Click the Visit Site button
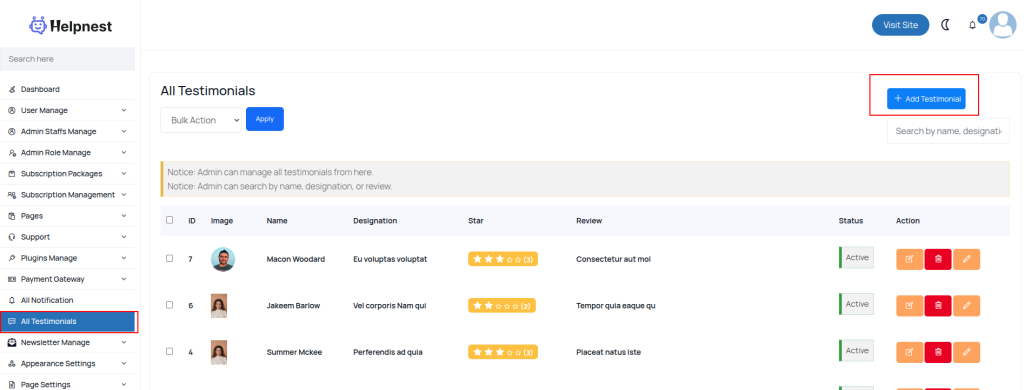Screen dimensions: 1024x390 coord(901,25)
